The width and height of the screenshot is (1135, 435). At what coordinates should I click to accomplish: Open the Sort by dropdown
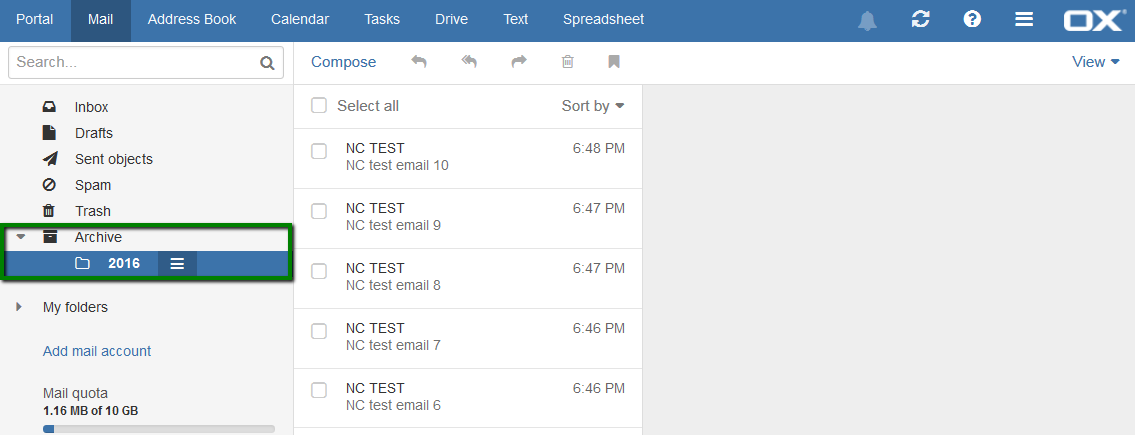pyautogui.click(x=593, y=106)
